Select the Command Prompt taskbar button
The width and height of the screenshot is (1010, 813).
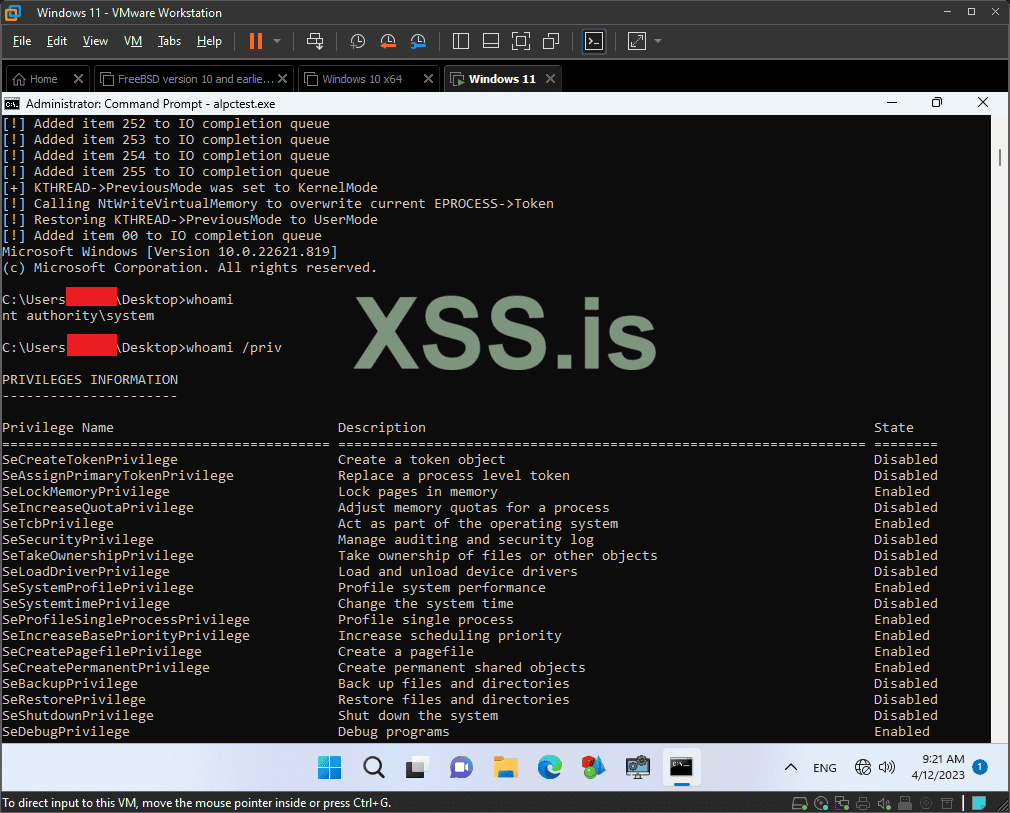681,767
